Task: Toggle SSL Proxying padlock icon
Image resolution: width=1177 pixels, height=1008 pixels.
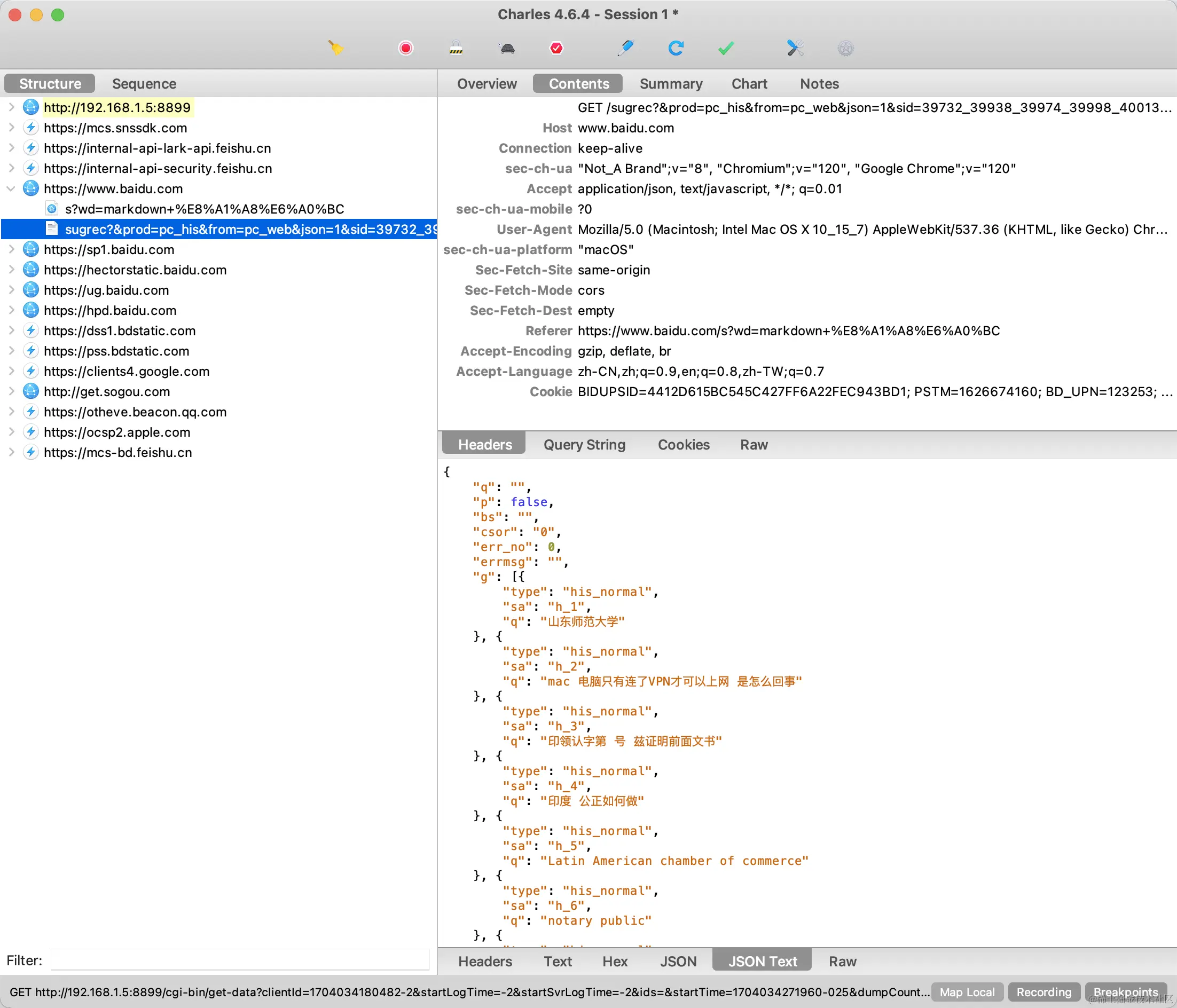Action: coord(456,48)
